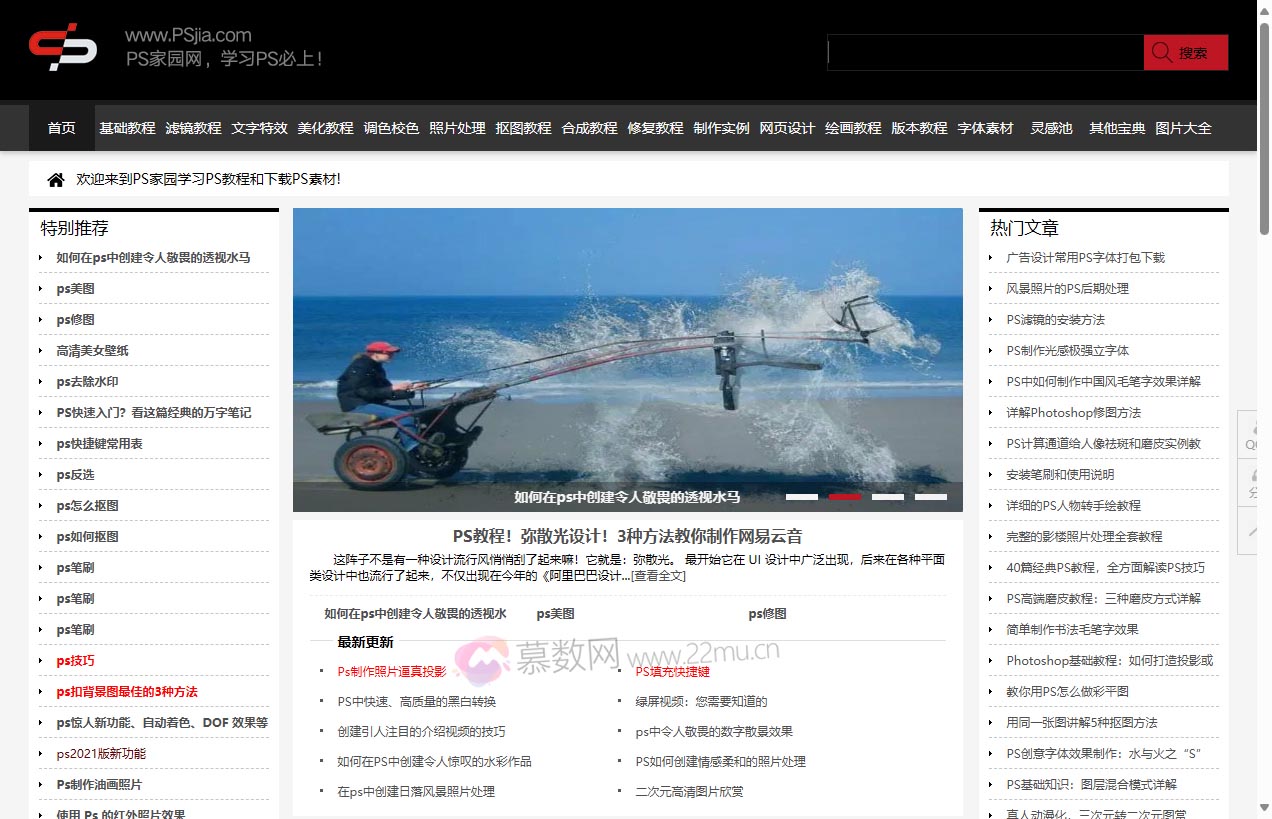
Task: Open the 抠图教程 navigation menu item
Action: tap(523, 127)
